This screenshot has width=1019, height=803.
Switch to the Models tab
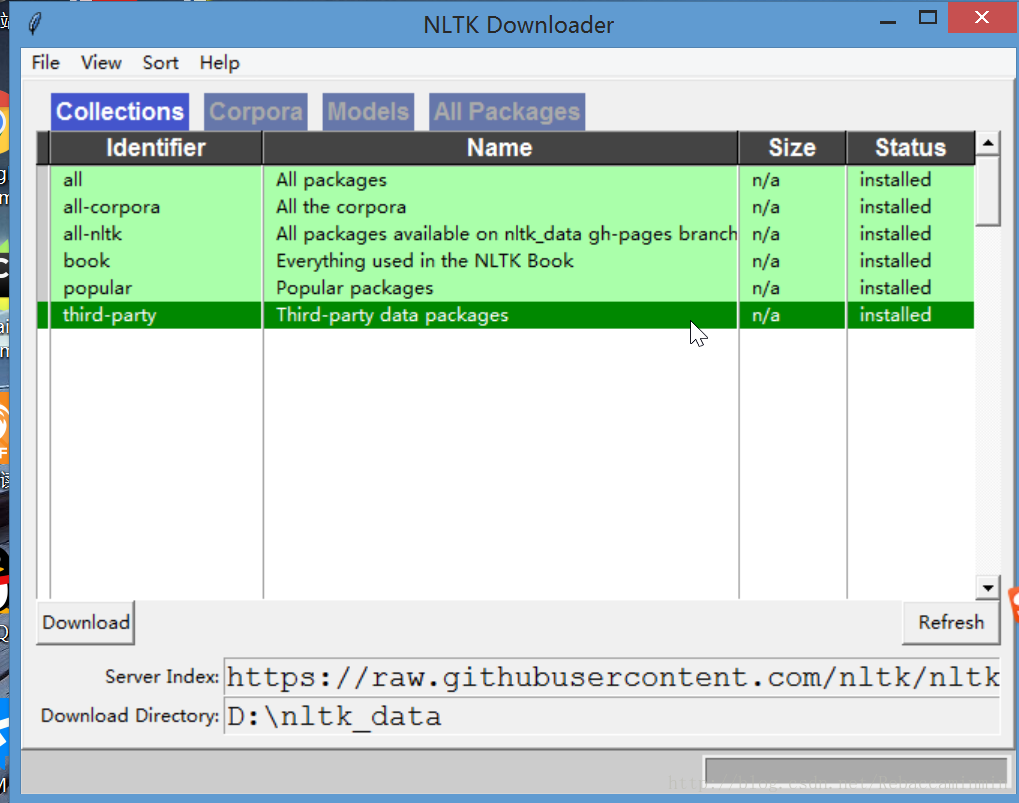coord(368,112)
